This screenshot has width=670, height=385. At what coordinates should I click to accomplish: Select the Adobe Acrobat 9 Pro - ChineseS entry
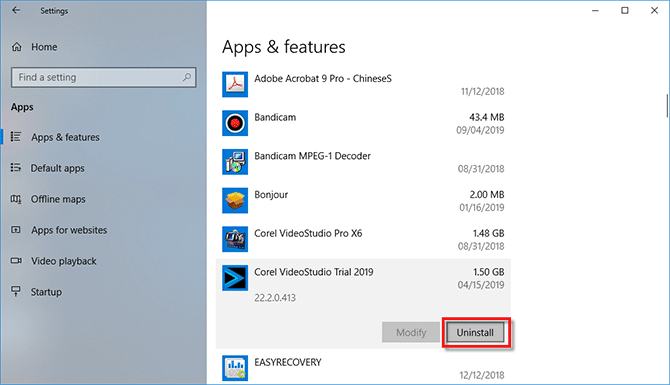click(323, 79)
